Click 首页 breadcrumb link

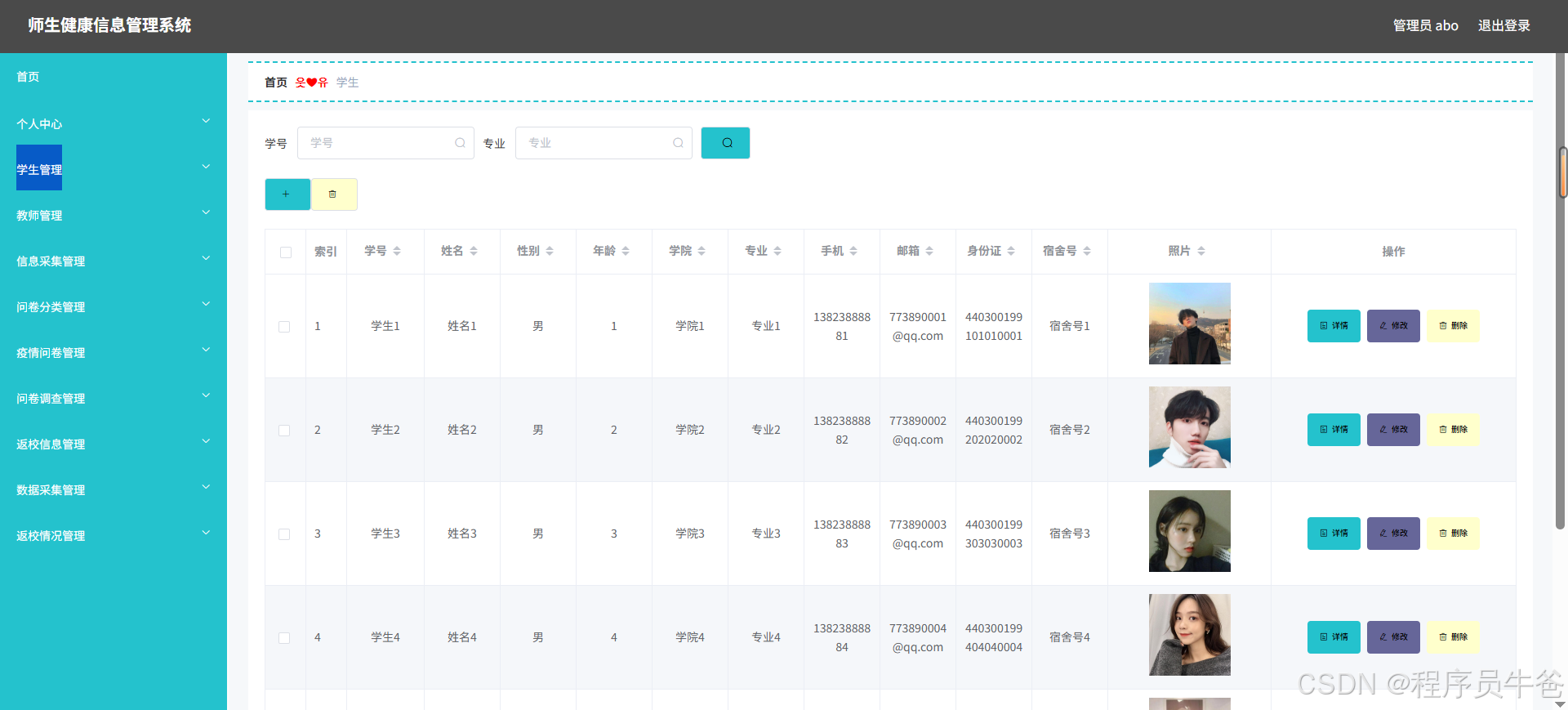click(x=276, y=83)
